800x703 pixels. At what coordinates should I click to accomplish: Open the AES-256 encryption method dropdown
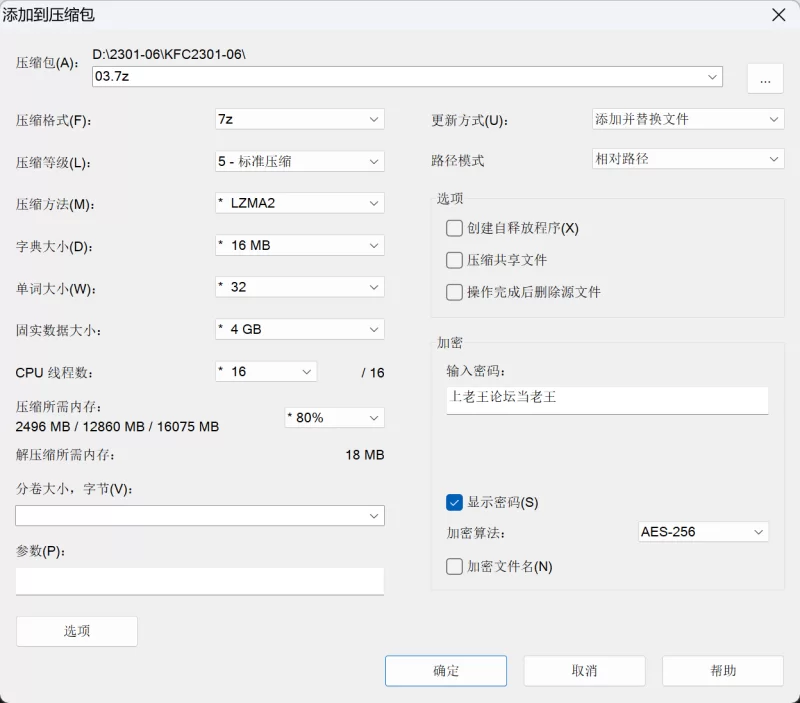click(x=703, y=532)
